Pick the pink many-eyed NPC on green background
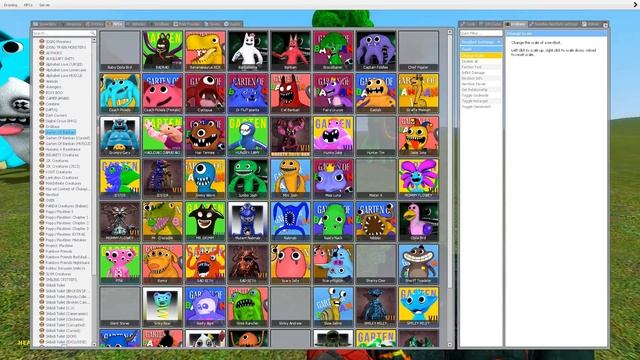This screenshot has height=360, width=640. click(x=120, y=264)
